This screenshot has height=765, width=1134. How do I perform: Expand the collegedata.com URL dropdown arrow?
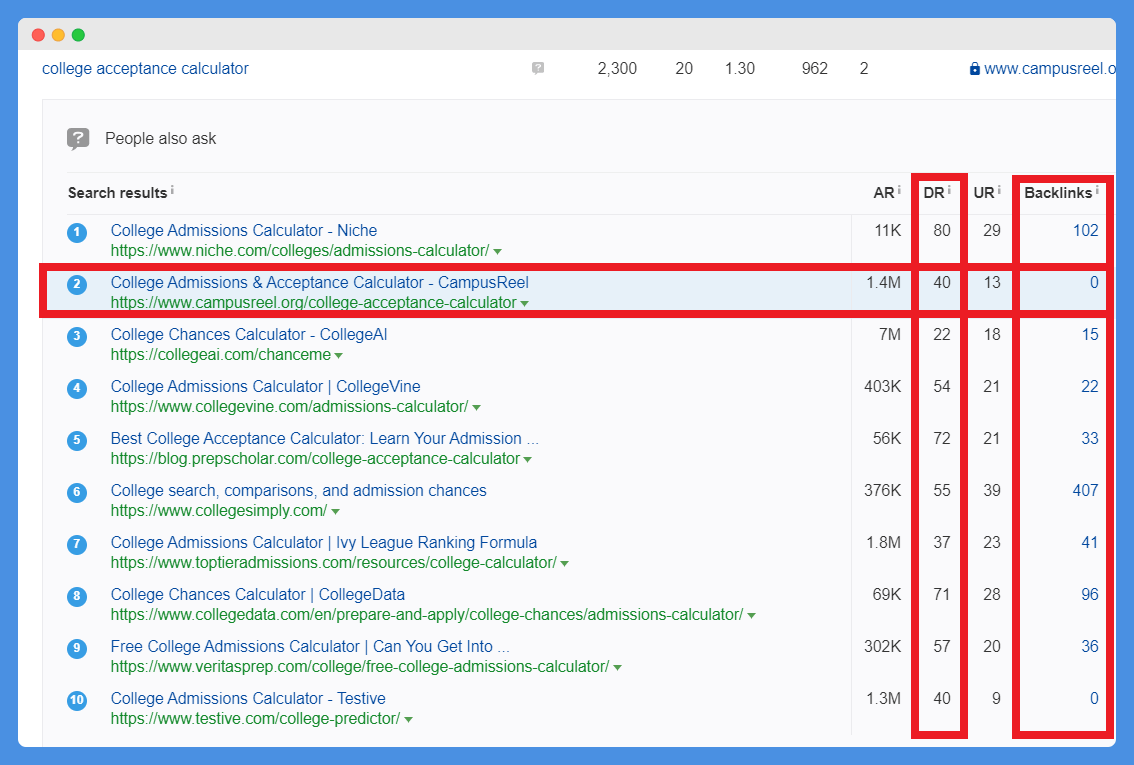pyautogui.click(x=751, y=616)
